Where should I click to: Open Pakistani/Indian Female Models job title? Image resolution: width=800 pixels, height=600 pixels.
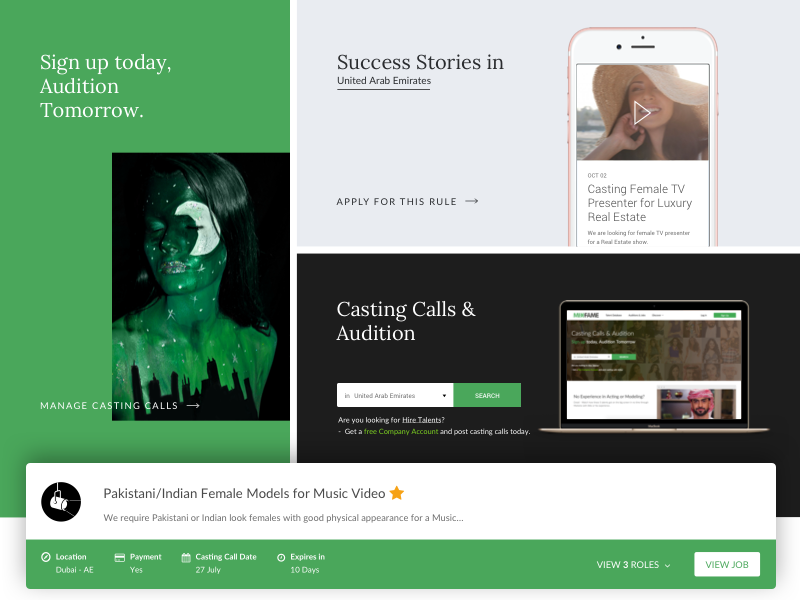(x=244, y=493)
